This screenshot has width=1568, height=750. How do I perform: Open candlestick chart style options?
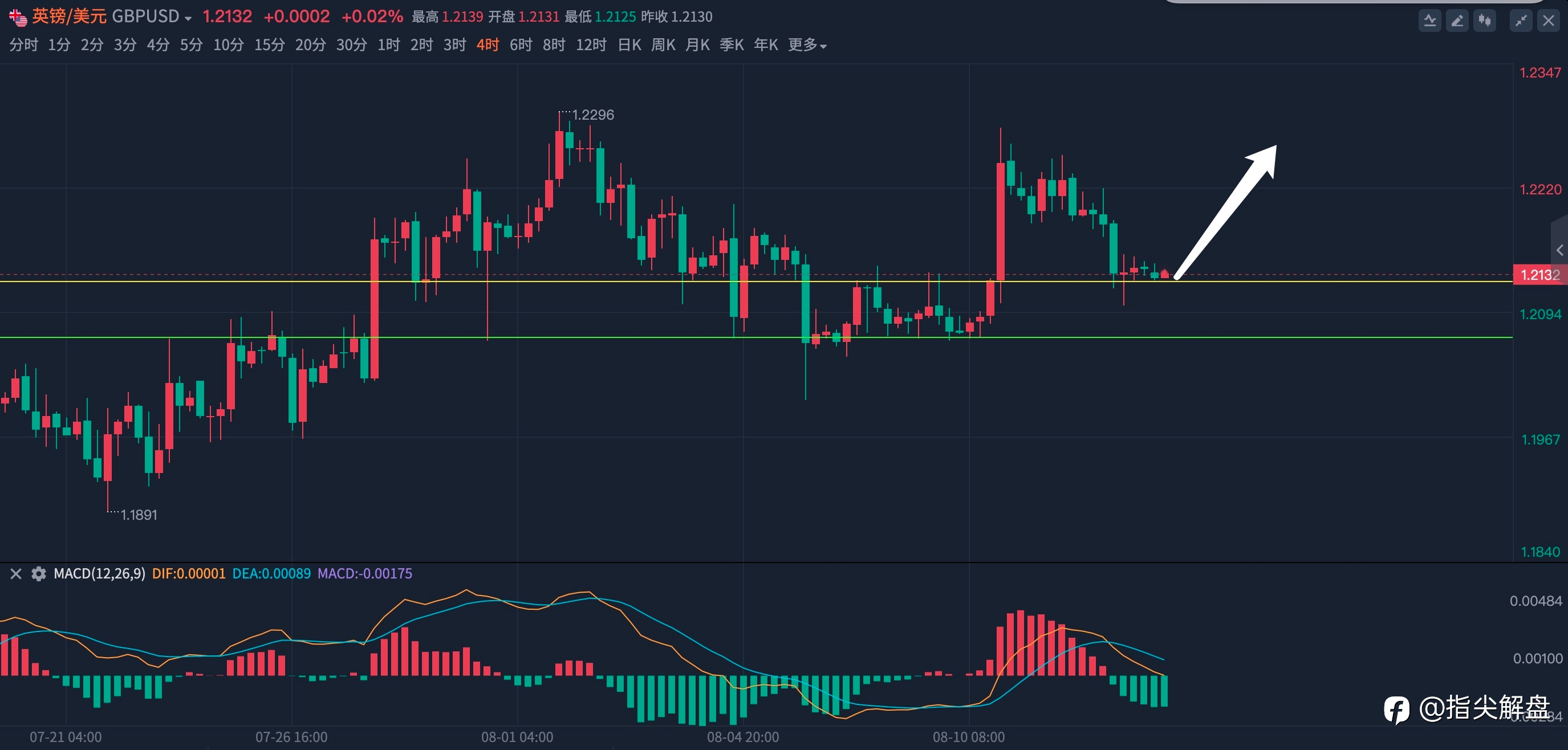coord(1485,21)
